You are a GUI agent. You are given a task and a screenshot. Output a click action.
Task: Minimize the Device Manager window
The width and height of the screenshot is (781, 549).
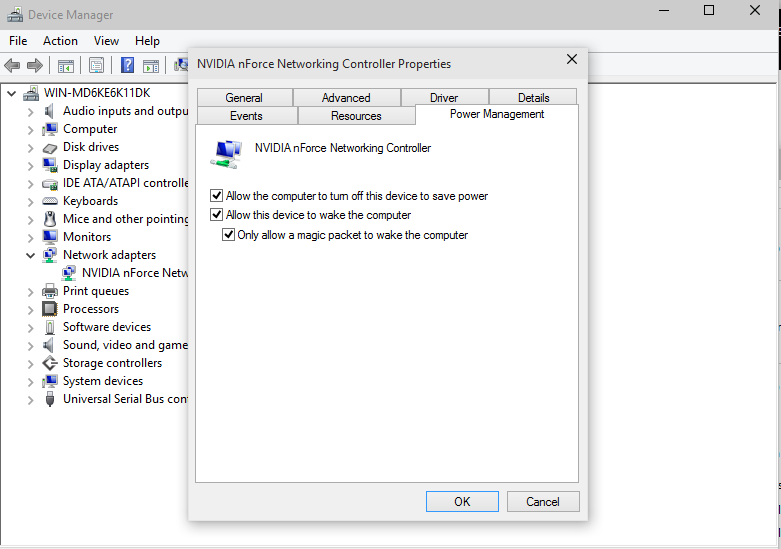point(664,10)
